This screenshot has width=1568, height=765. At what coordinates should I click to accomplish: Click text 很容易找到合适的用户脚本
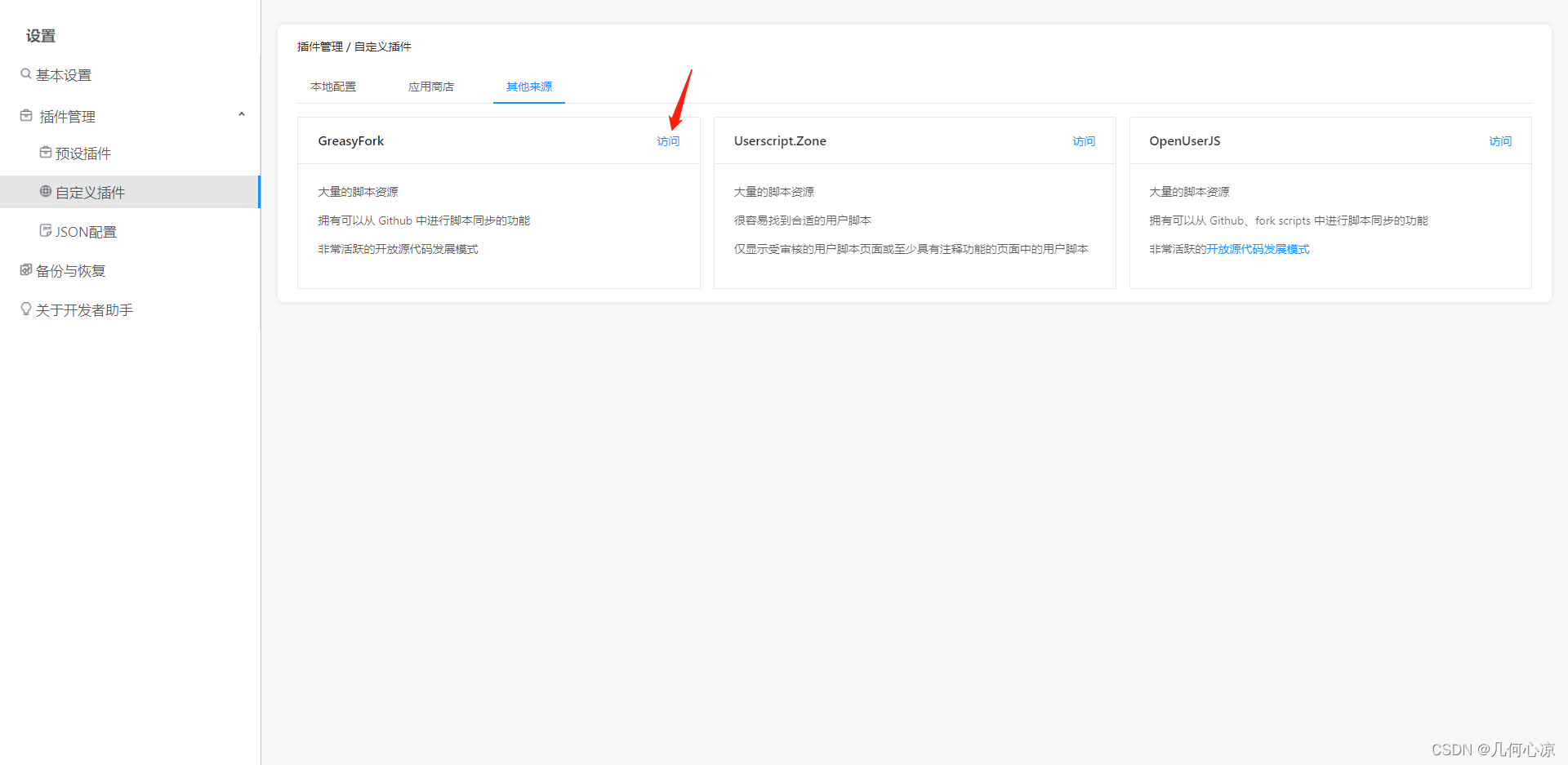(x=802, y=220)
